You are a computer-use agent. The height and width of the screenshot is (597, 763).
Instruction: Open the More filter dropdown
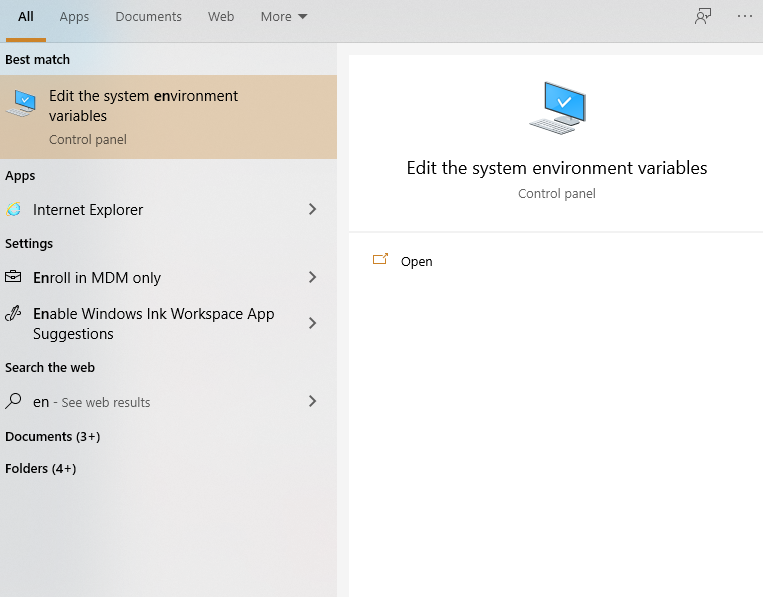click(x=284, y=17)
